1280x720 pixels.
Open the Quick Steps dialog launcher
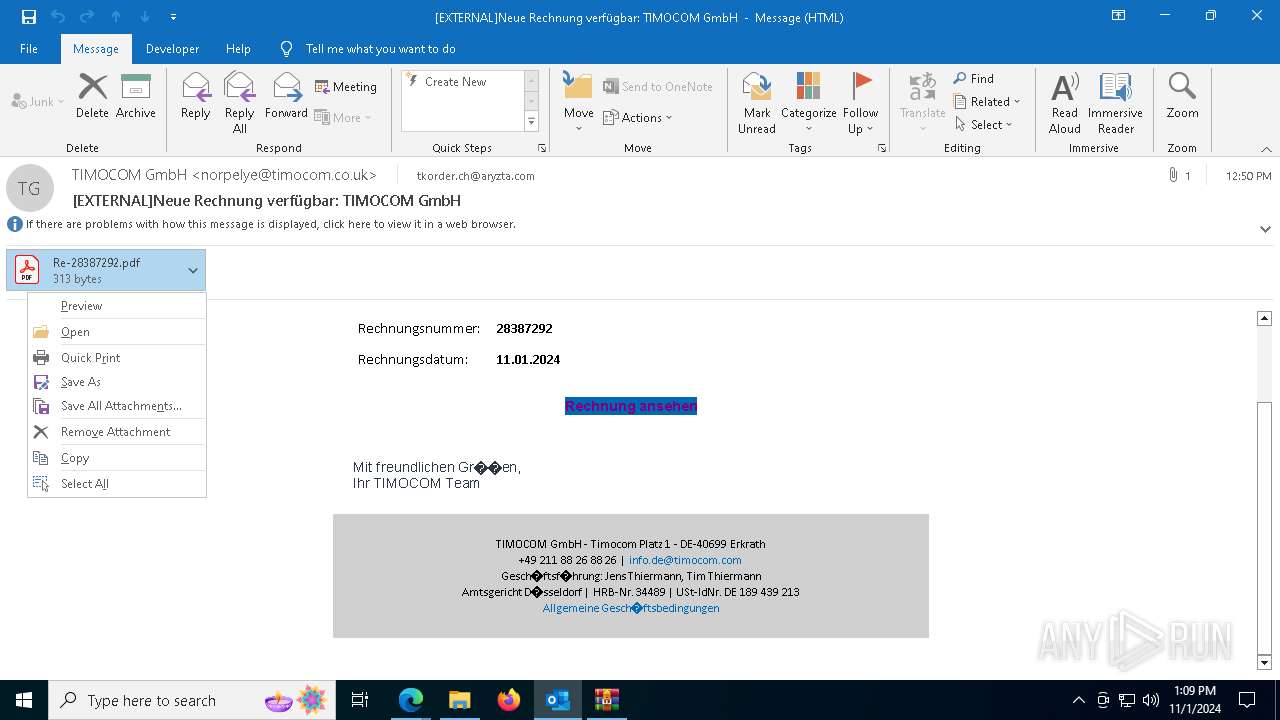pyautogui.click(x=542, y=148)
